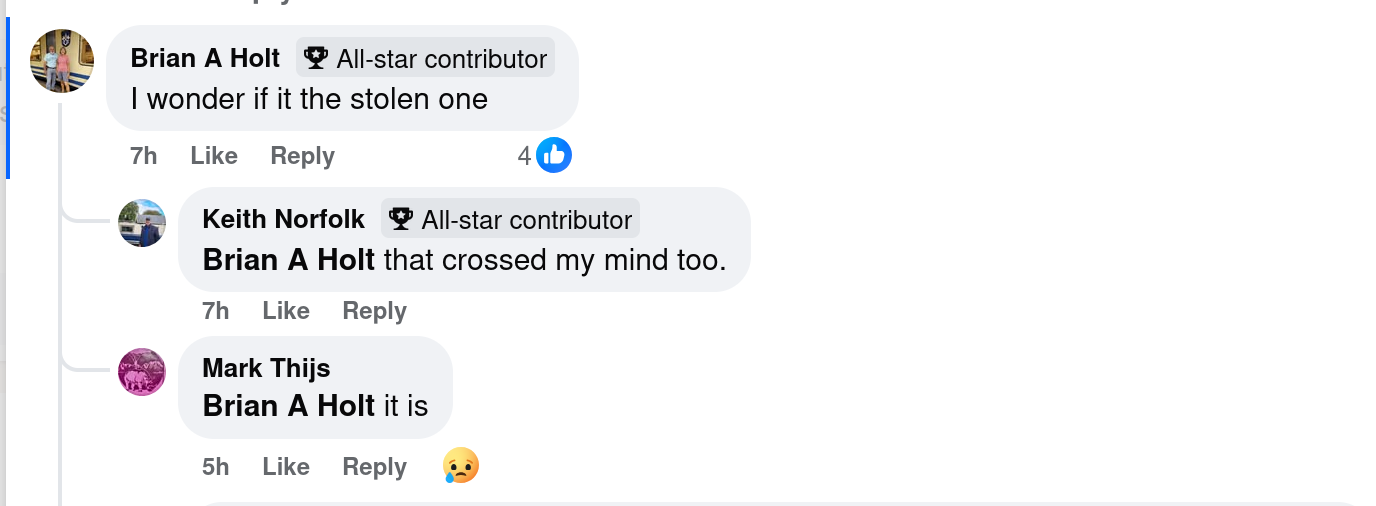Image resolution: width=1376 pixels, height=506 pixels.
Task: Reply to Brian A Holt's comment
Action: tap(302, 156)
